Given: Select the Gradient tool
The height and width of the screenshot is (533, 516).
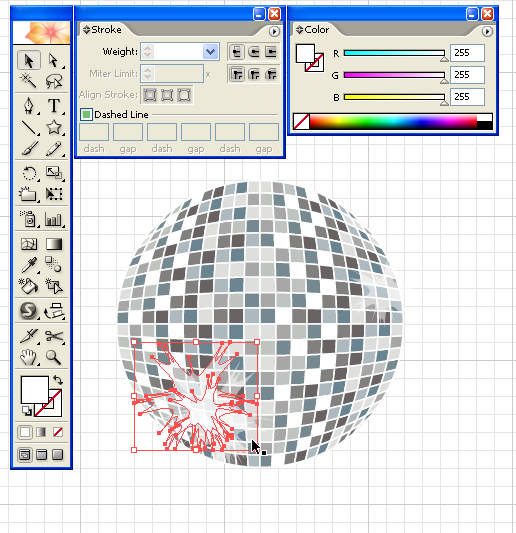Looking at the screenshot, I should (x=54, y=244).
